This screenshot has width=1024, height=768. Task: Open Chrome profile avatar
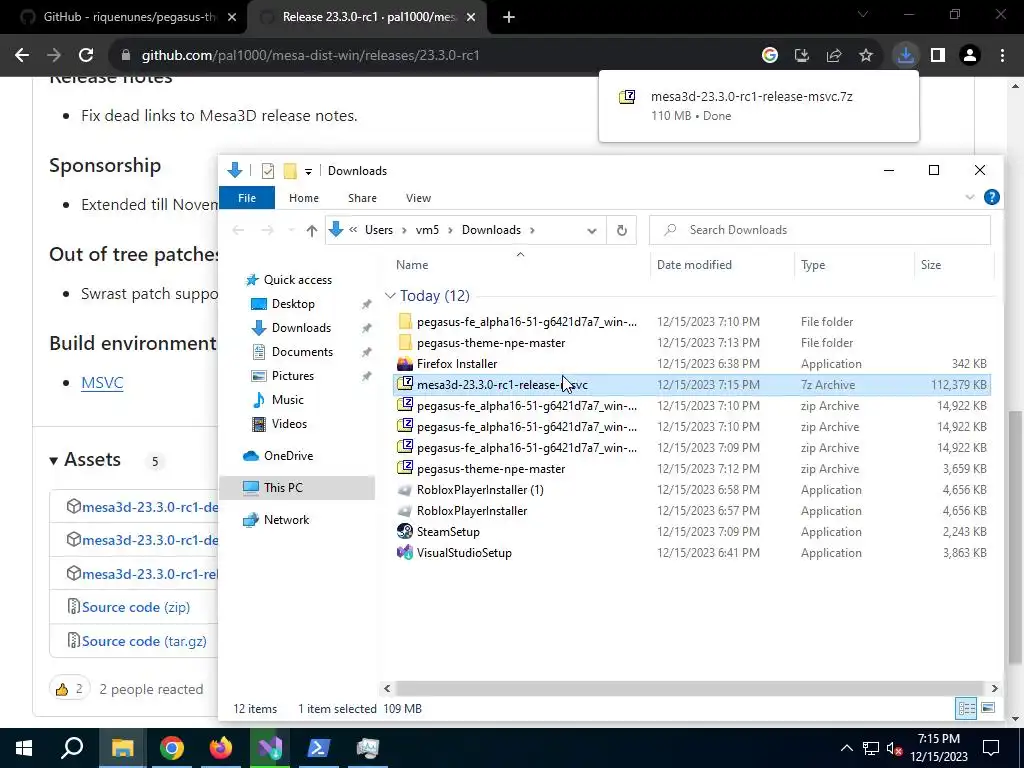pos(970,56)
